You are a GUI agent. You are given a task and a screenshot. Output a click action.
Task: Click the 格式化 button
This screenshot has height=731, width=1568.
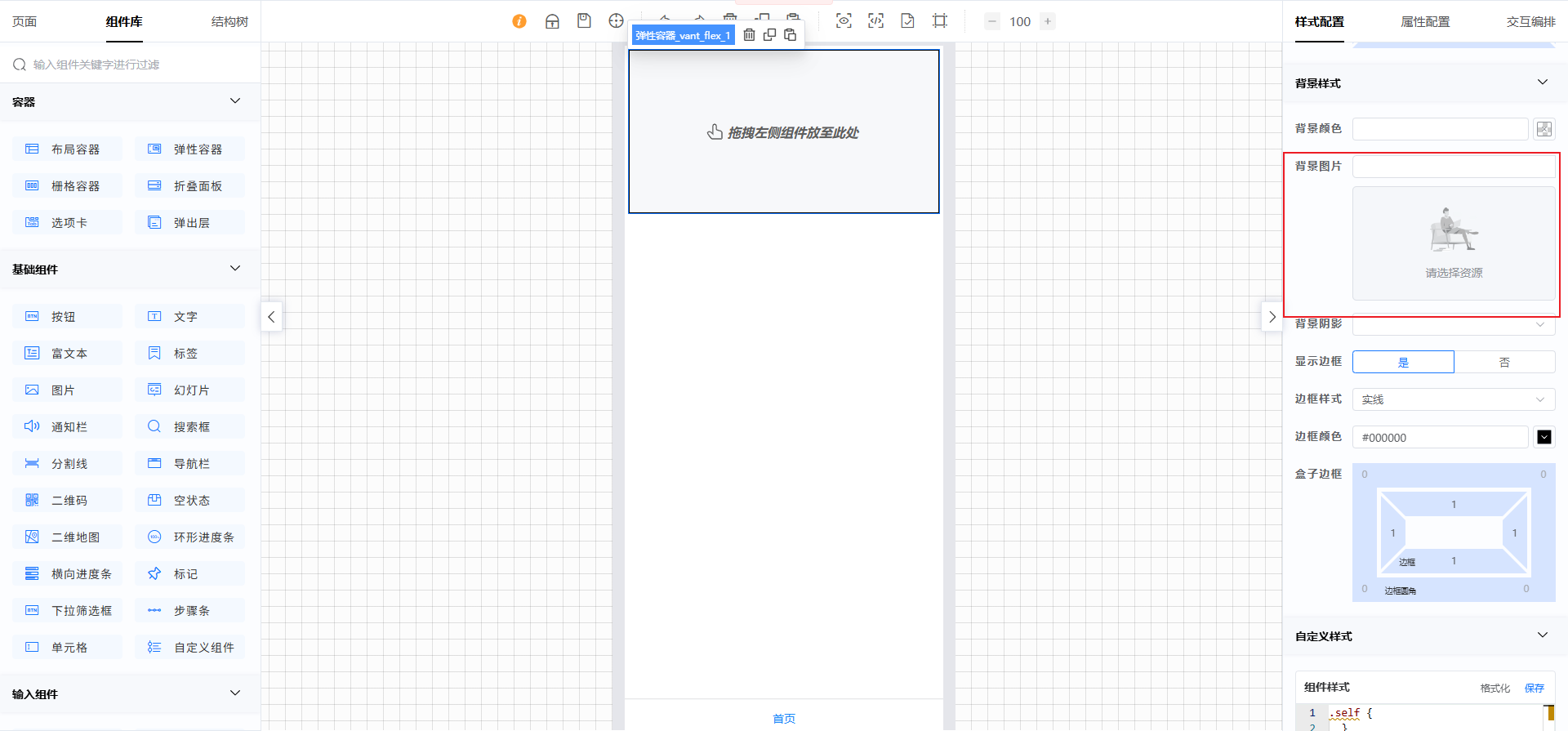click(1494, 688)
